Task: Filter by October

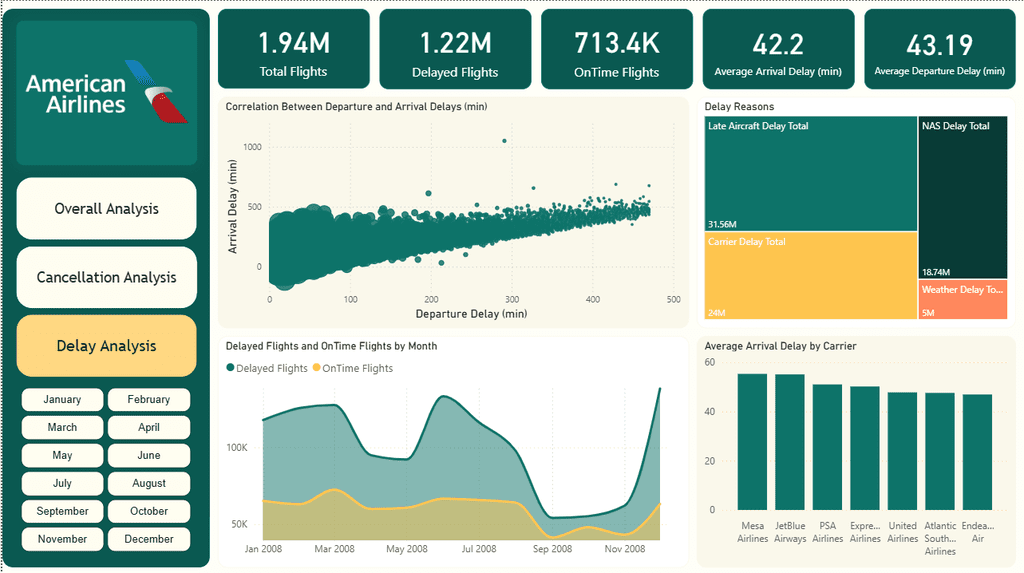Action: [149, 511]
